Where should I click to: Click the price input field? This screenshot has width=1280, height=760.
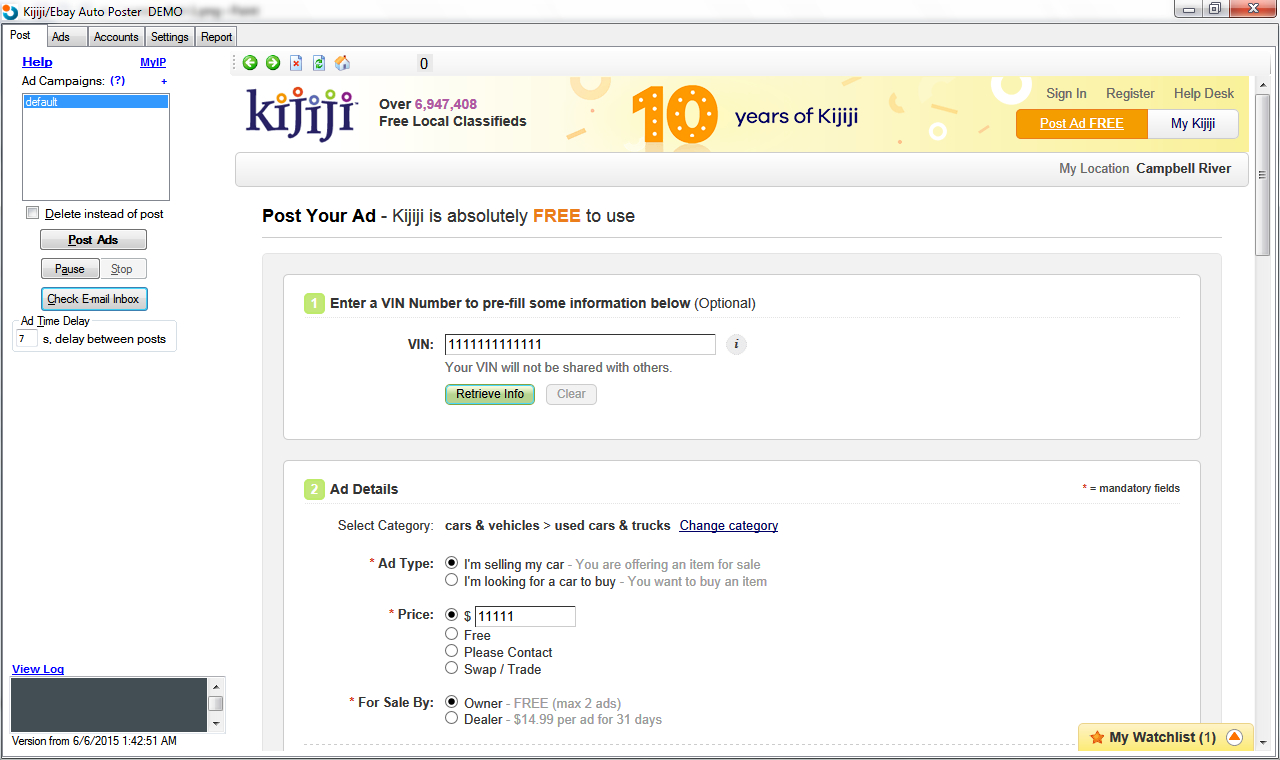coord(525,616)
